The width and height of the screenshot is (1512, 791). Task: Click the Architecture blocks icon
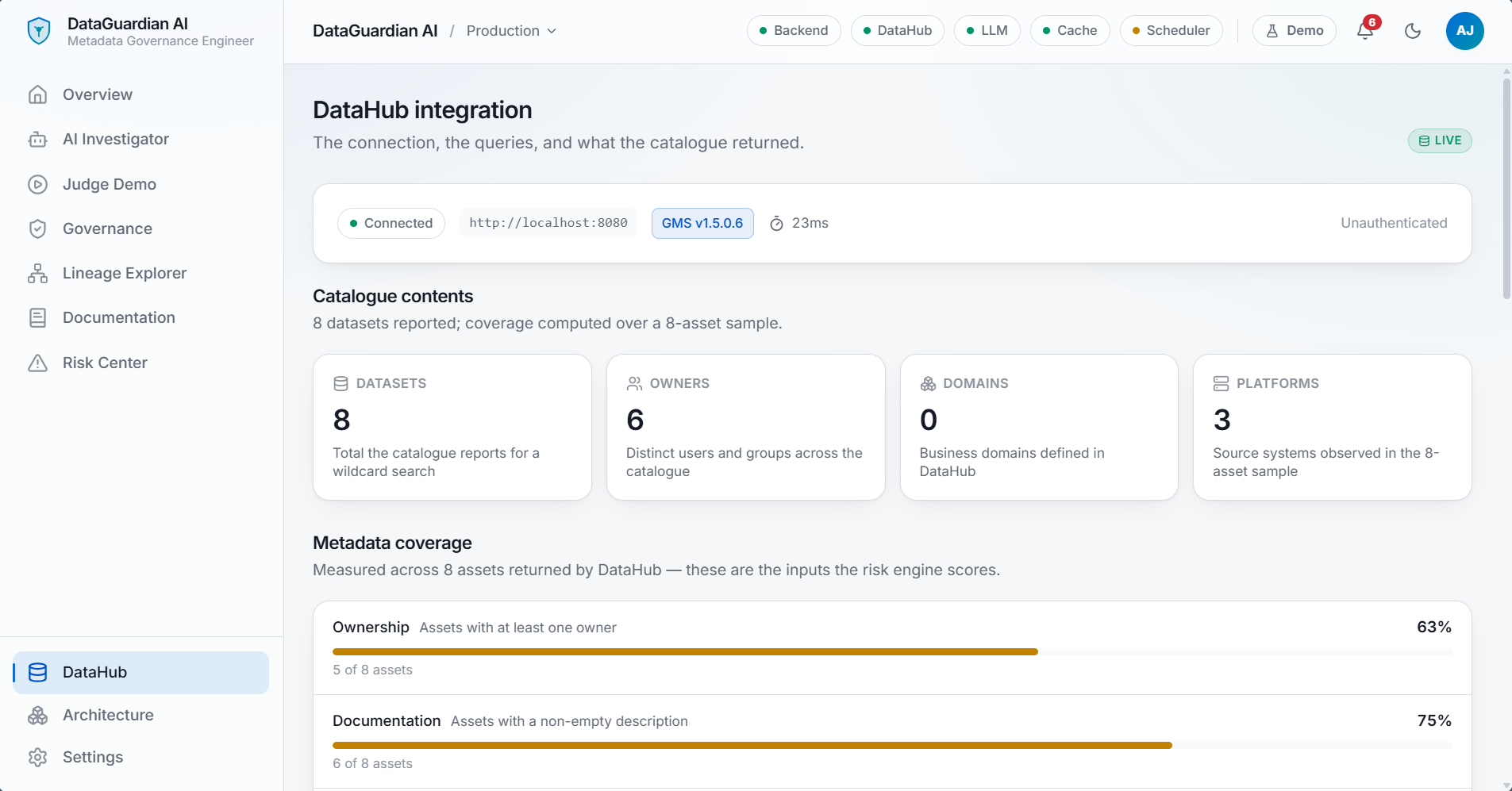click(x=37, y=715)
